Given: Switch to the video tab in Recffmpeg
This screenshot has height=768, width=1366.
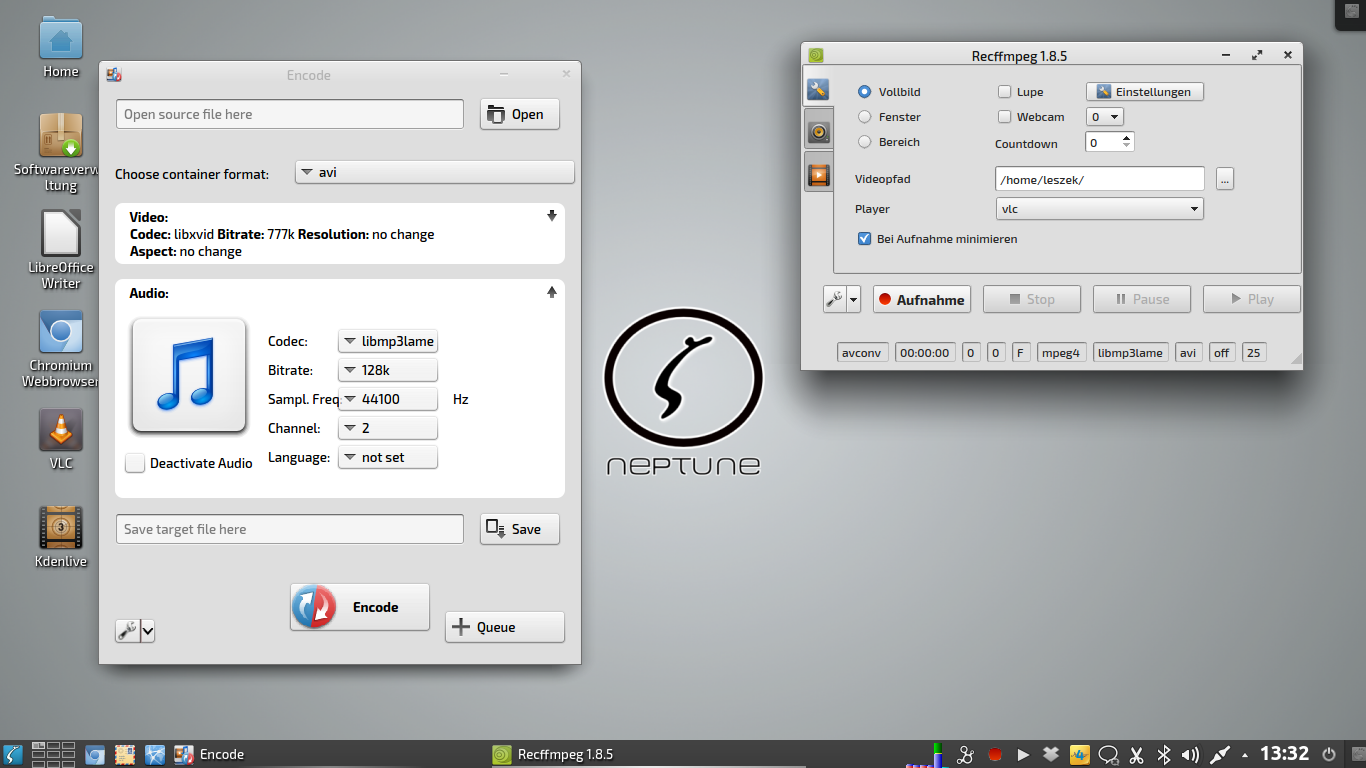Looking at the screenshot, I should 818,176.
